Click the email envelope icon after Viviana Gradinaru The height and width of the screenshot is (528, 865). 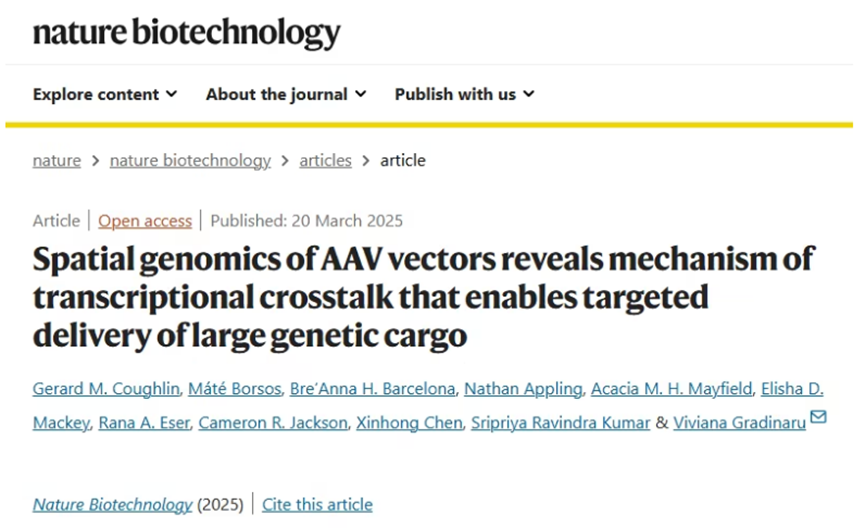(818, 417)
